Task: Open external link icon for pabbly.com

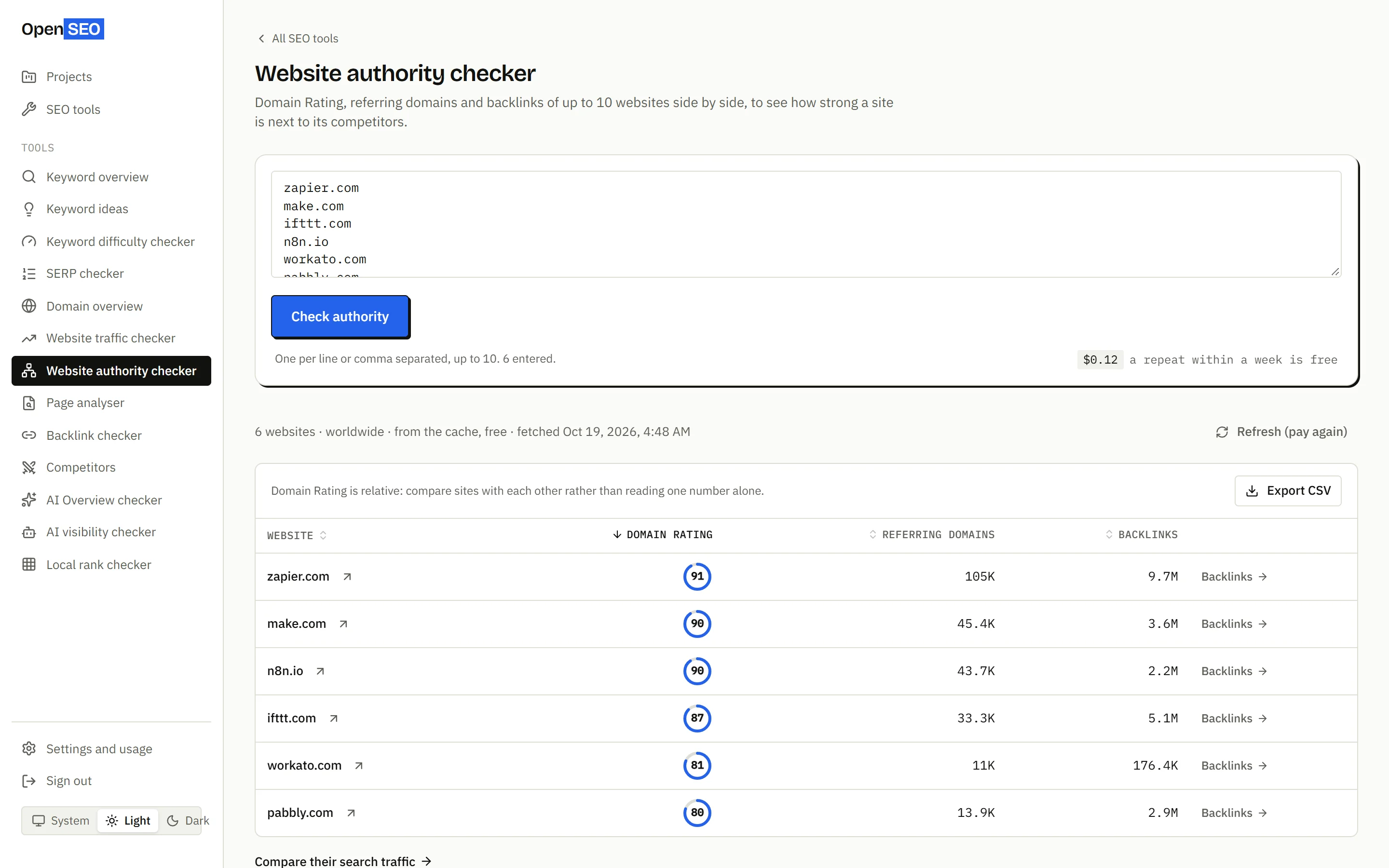Action: pyautogui.click(x=351, y=813)
